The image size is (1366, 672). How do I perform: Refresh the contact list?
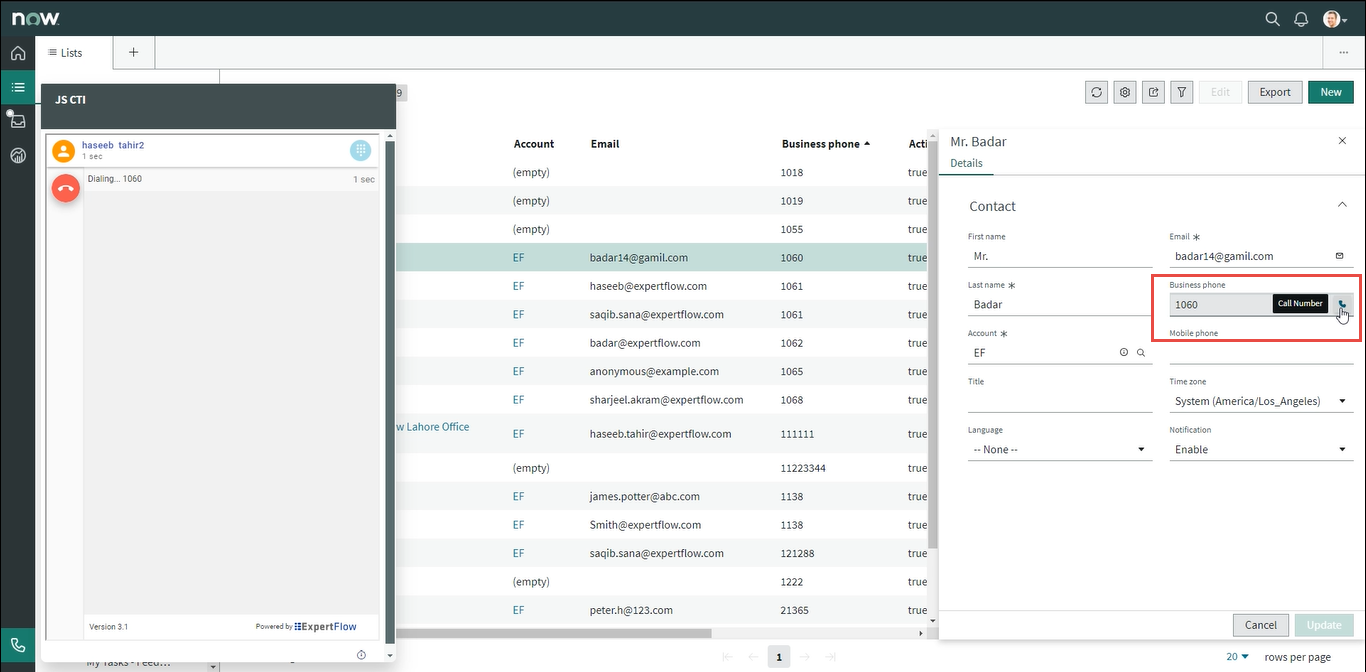click(x=1097, y=92)
